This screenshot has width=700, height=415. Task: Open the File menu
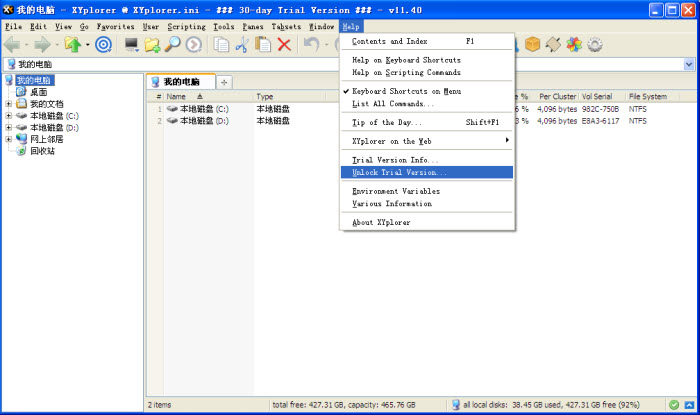[13, 27]
